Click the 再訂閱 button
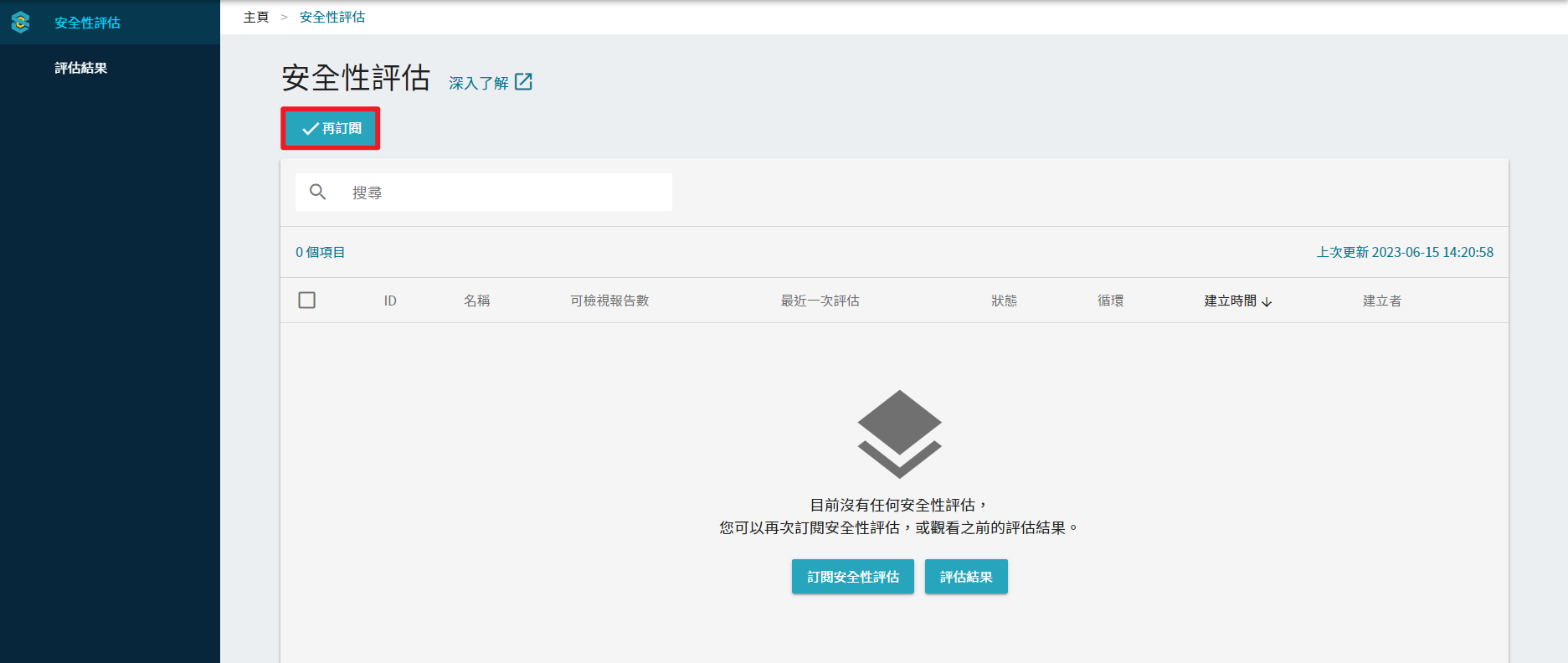 (x=331, y=128)
